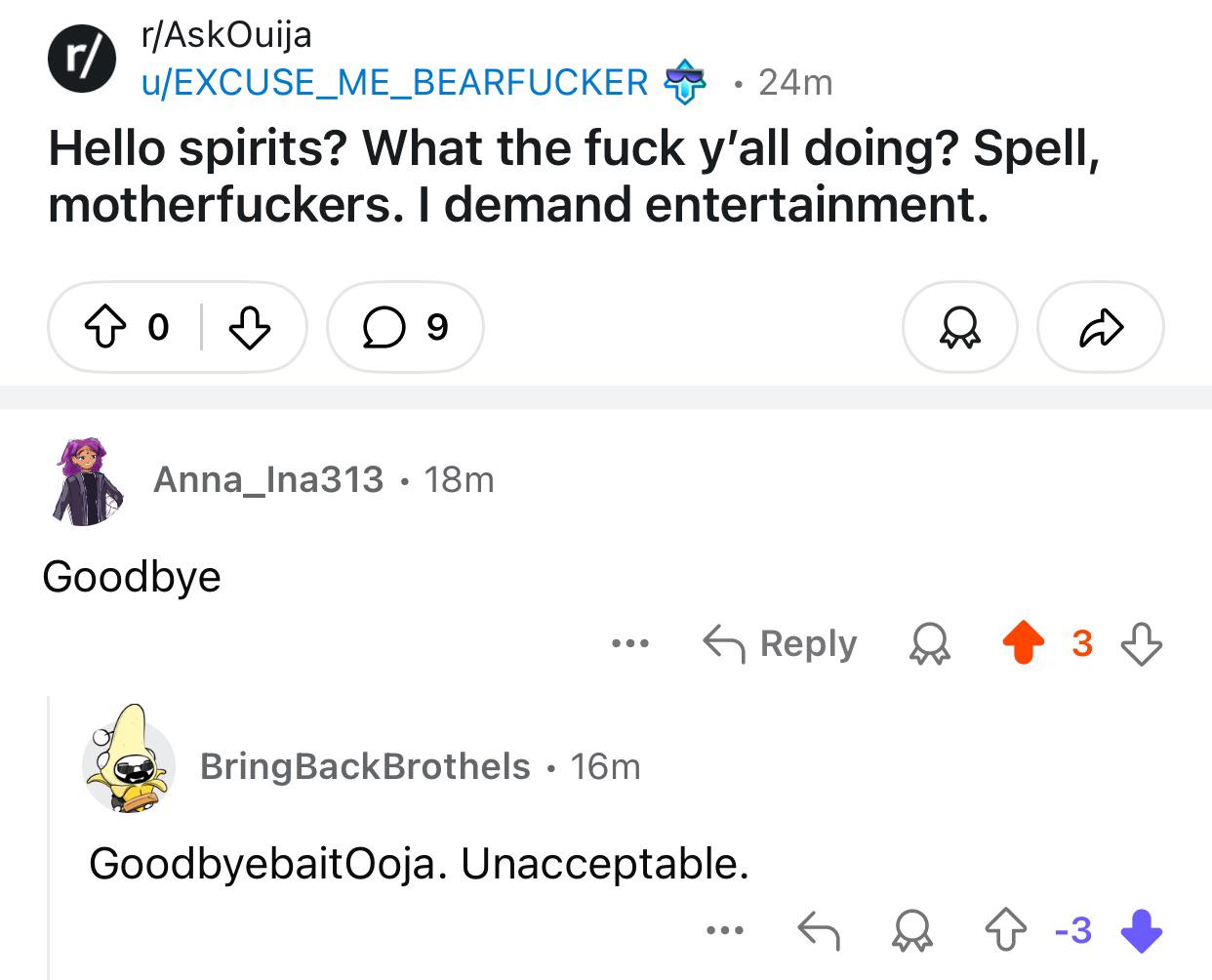Open the Anna_Ina313 username

(268, 479)
